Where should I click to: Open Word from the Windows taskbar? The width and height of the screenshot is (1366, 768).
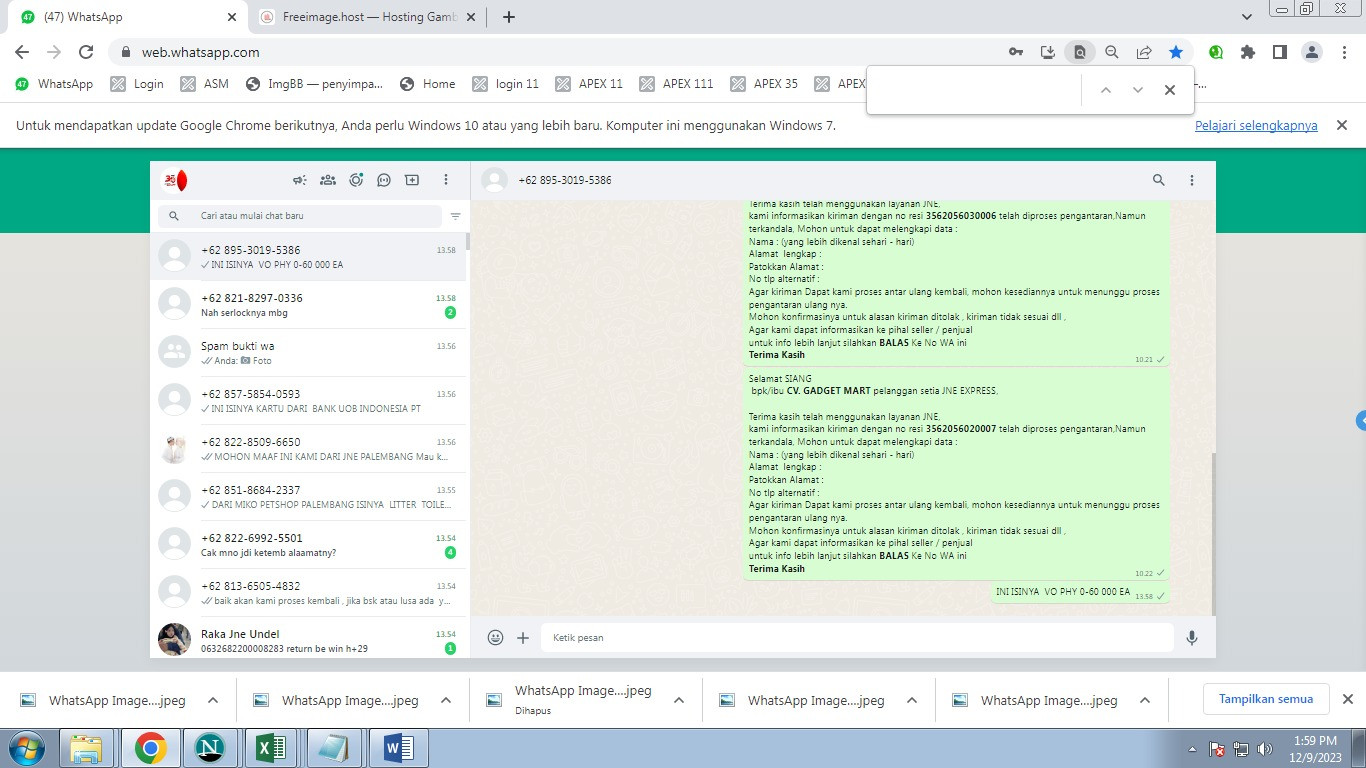pyautogui.click(x=398, y=748)
